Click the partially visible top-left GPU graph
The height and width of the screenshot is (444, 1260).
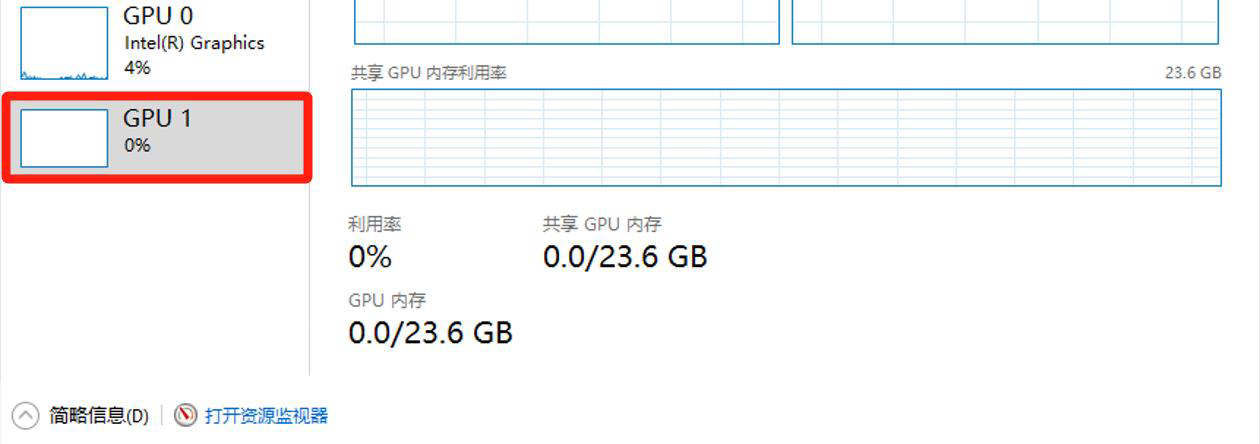click(x=566, y=21)
